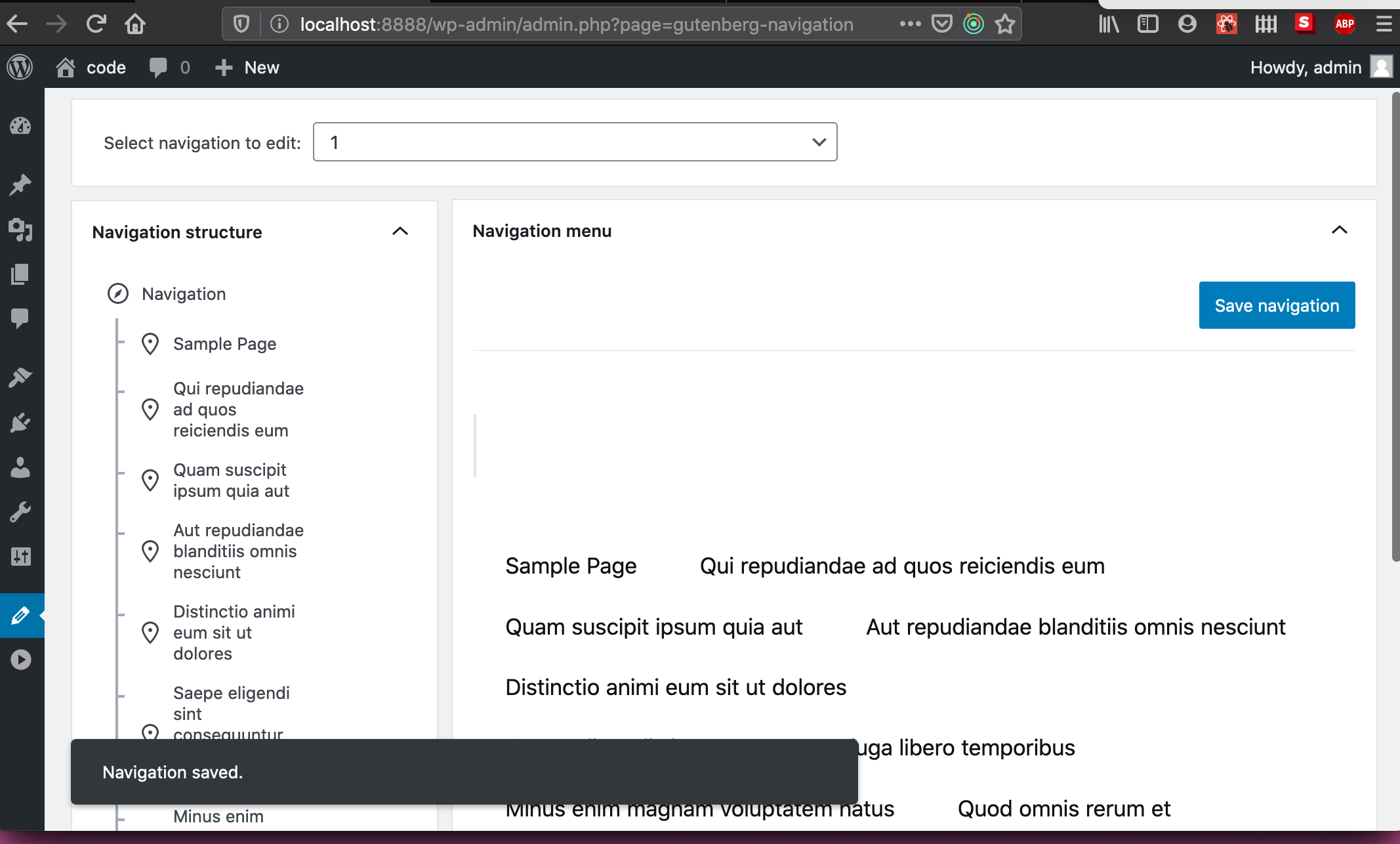Viewport: 1400px width, 844px height.
Task: Click the WordPress logo in admin bar
Action: [20, 67]
